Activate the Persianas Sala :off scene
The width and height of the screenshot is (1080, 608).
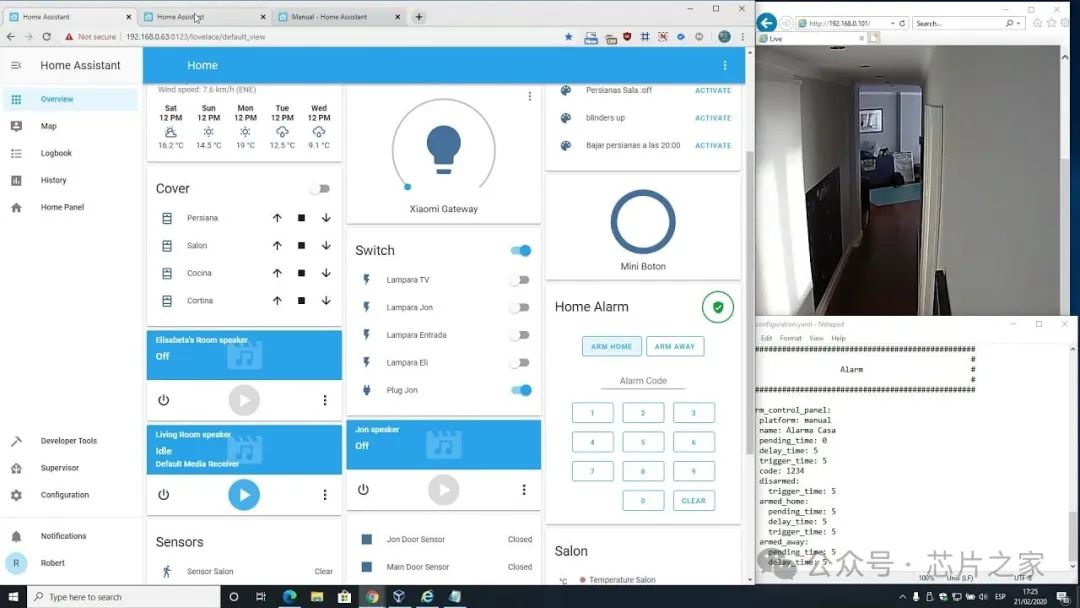[x=713, y=90]
